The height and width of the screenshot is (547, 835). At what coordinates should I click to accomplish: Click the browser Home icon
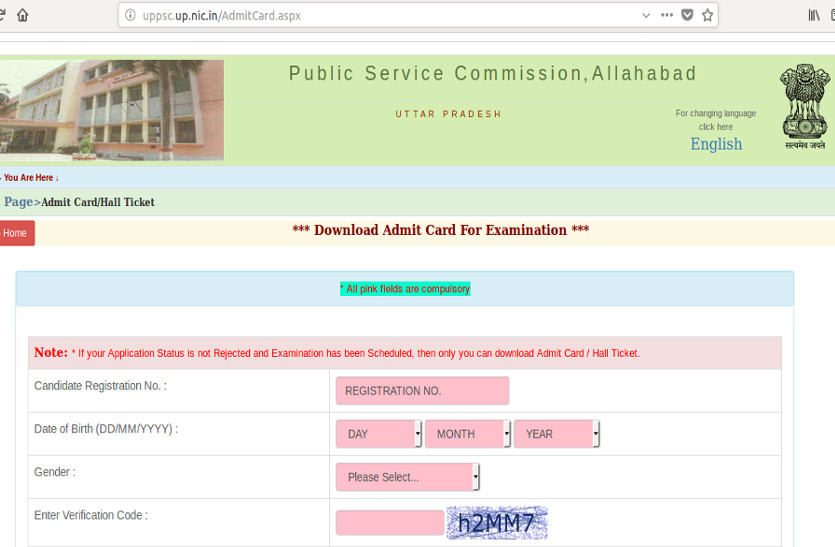coord(22,15)
